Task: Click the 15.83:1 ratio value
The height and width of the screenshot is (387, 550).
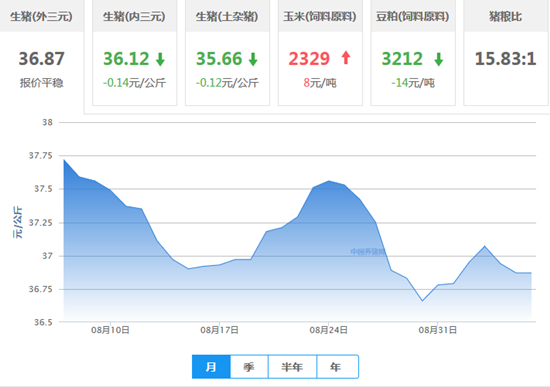Action: 505,59
